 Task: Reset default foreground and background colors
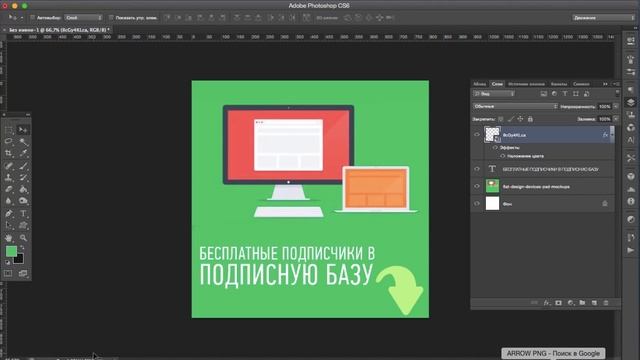(x=7, y=262)
